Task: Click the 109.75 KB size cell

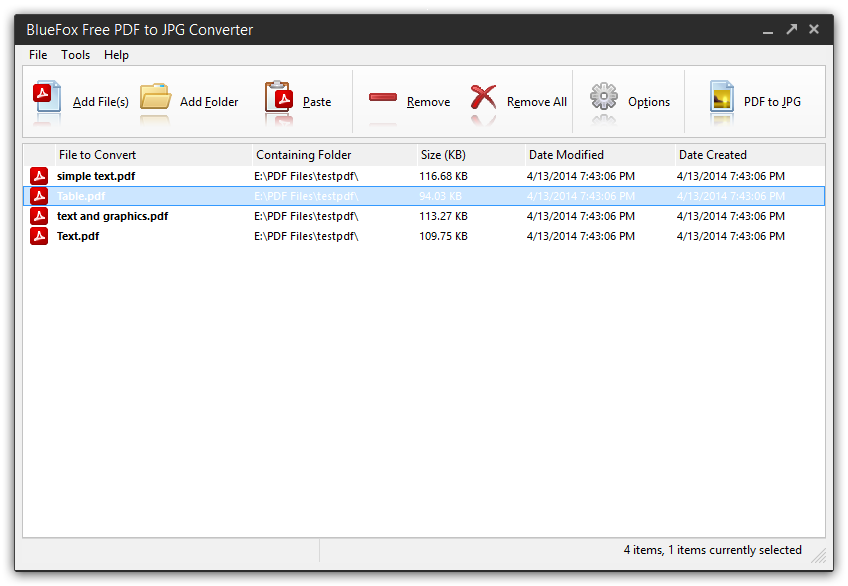Action: 443,236
